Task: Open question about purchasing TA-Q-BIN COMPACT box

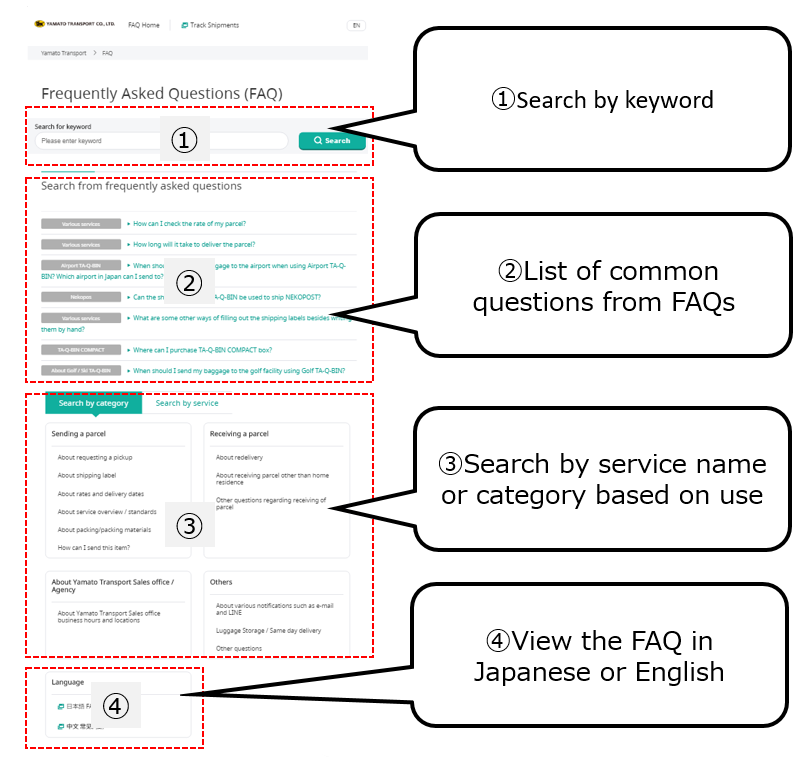Action: point(203,350)
